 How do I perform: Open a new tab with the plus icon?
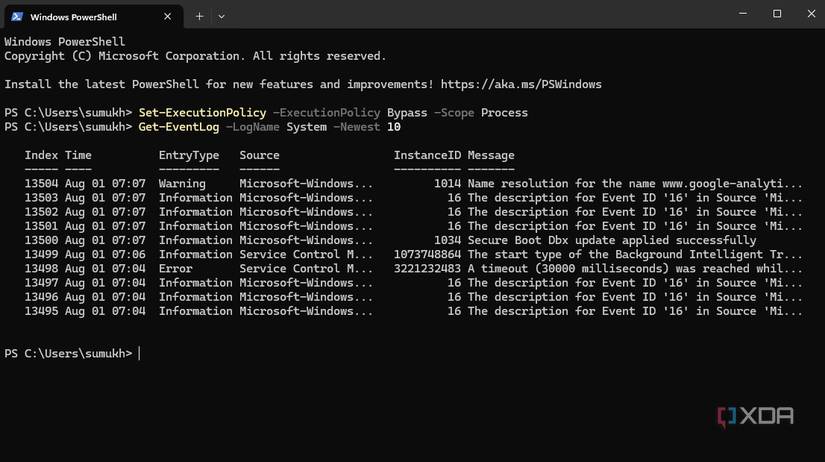(x=199, y=16)
